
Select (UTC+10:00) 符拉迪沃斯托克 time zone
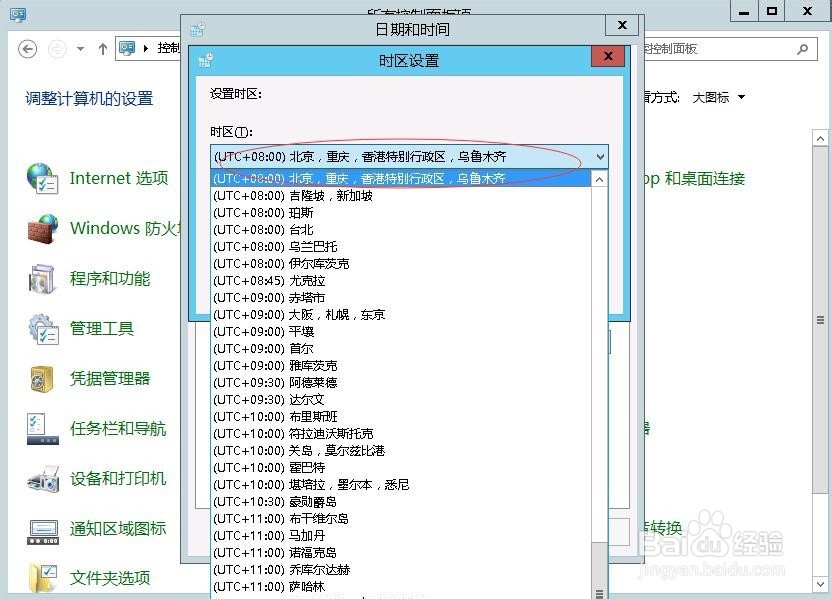tap(401, 433)
